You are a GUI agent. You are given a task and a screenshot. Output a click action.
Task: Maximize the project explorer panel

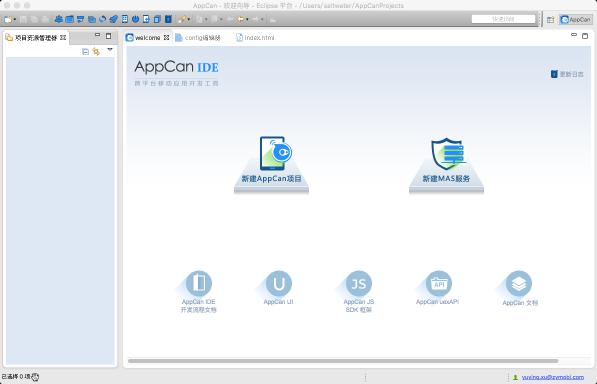coord(109,36)
